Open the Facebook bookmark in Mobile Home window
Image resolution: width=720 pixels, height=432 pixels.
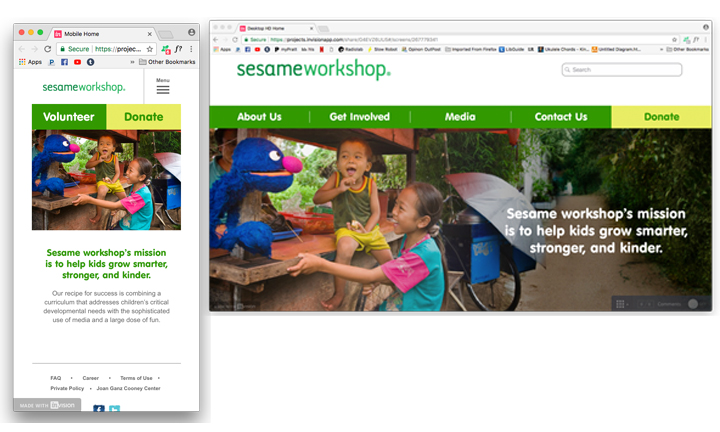click(x=64, y=62)
